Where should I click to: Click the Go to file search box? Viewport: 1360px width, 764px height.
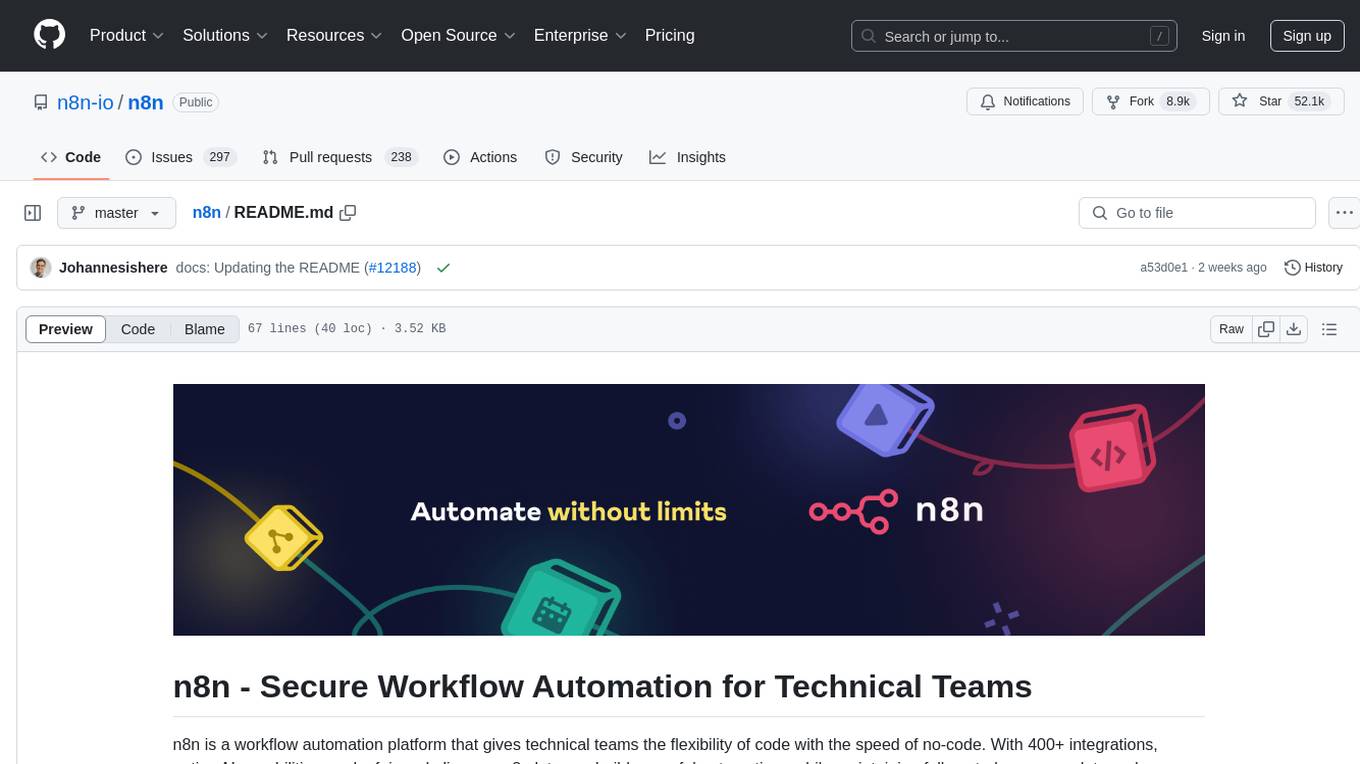tap(1197, 213)
